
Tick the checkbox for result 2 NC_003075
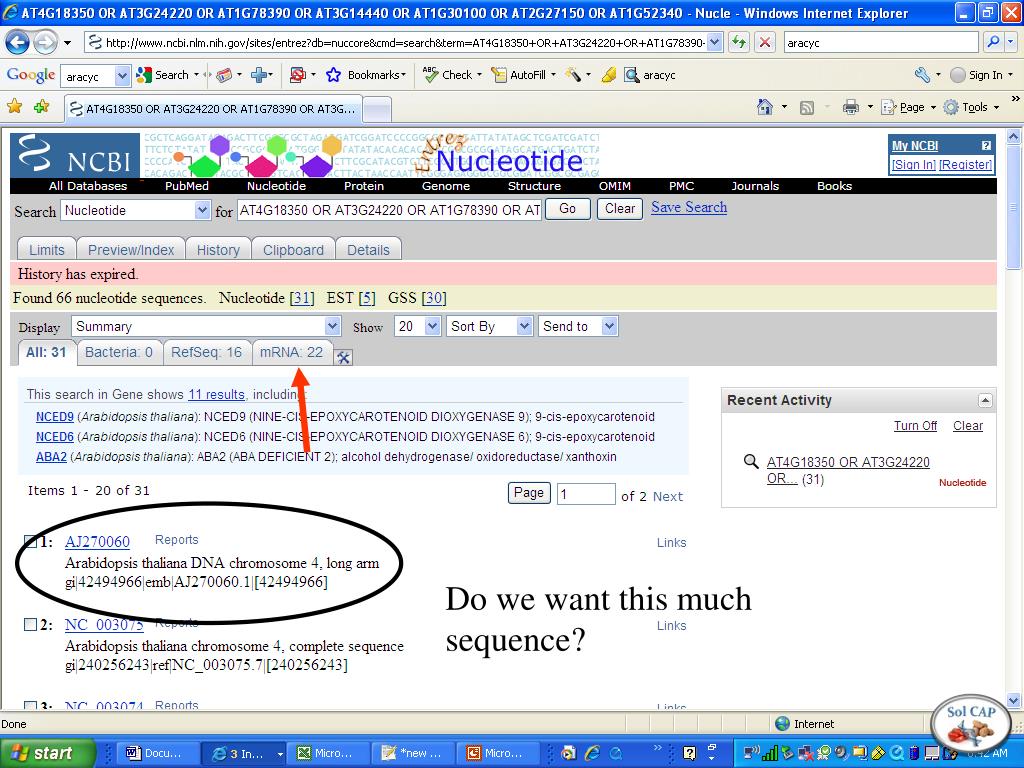click(30, 625)
